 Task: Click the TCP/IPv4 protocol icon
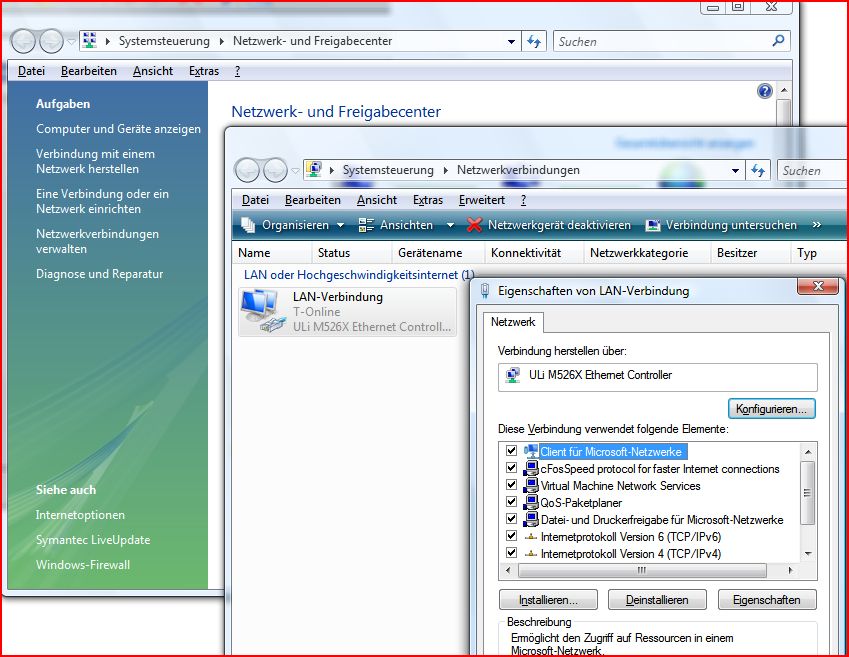click(531, 554)
